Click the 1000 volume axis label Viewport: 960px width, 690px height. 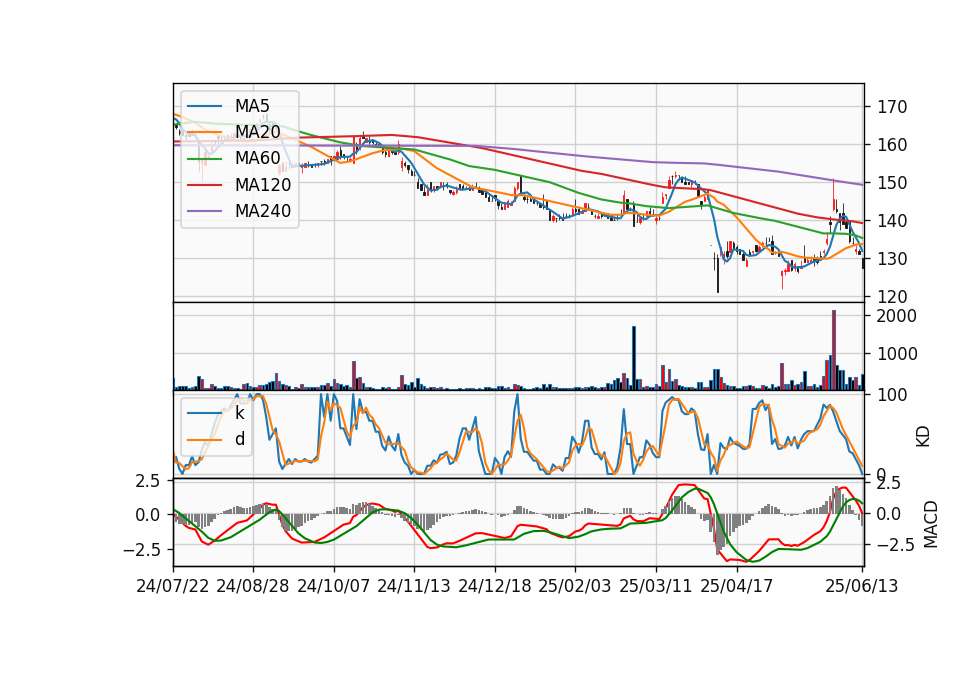tap(897, 354)
